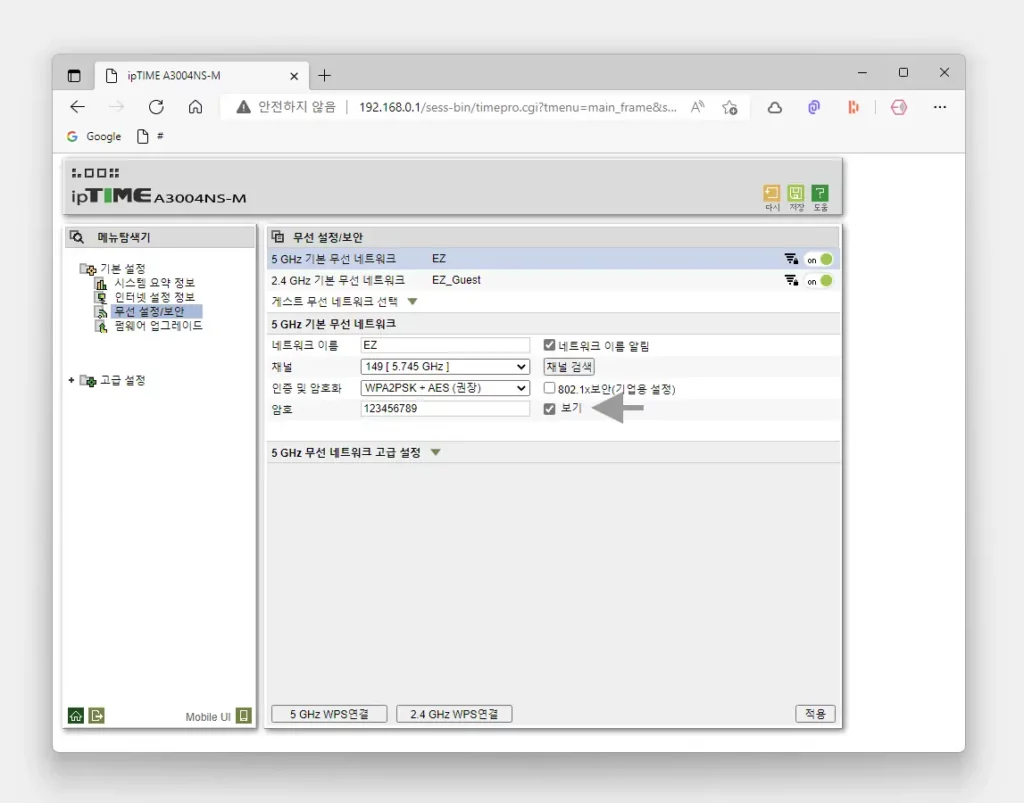Expand 5 GHz 무선 네트워크 고급 설정
This screenshot has width=1024, height=803.
(435, 453)
